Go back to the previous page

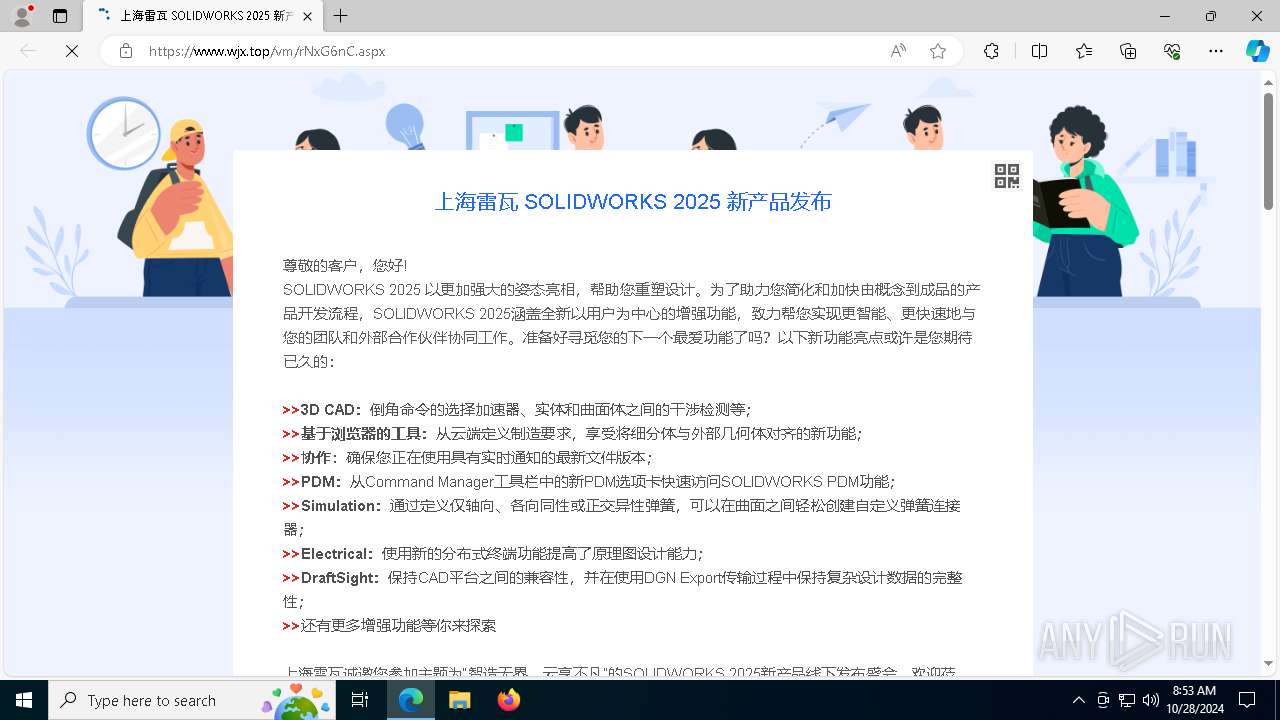28,51
